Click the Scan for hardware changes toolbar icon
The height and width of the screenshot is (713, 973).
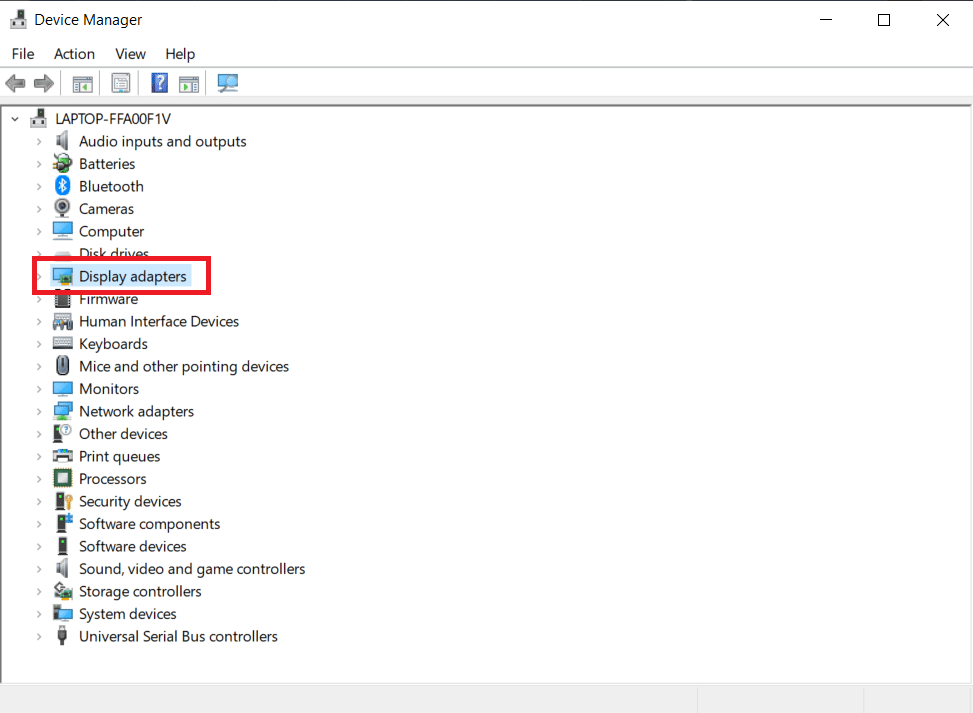(x=228, y=83)
